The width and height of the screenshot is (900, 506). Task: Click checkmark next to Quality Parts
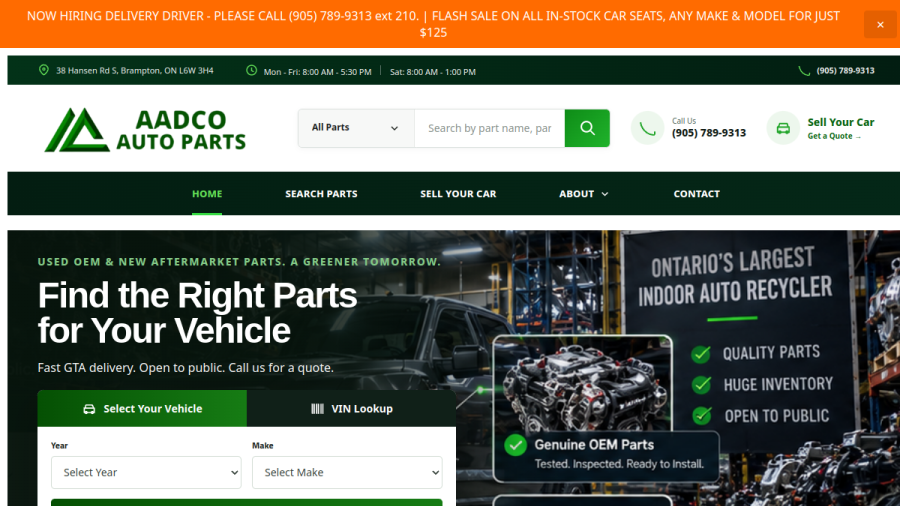pyautogui.click(x=701, y=354)
